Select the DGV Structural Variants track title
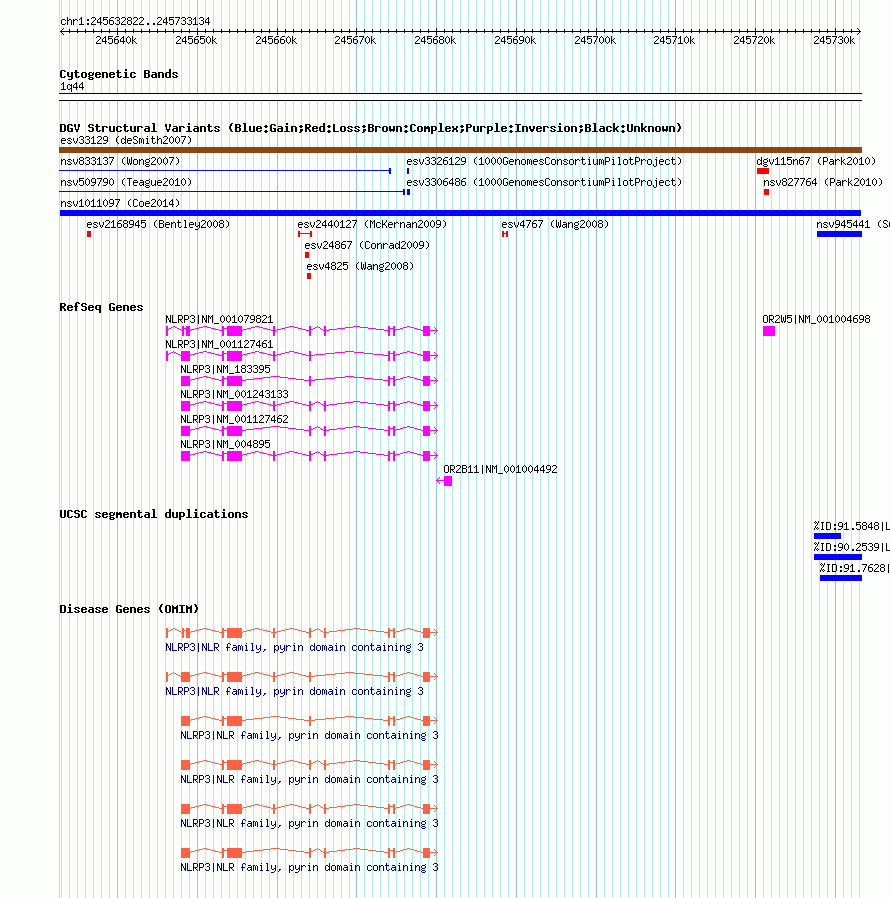890x898 pixels. [x=371, y=128]
